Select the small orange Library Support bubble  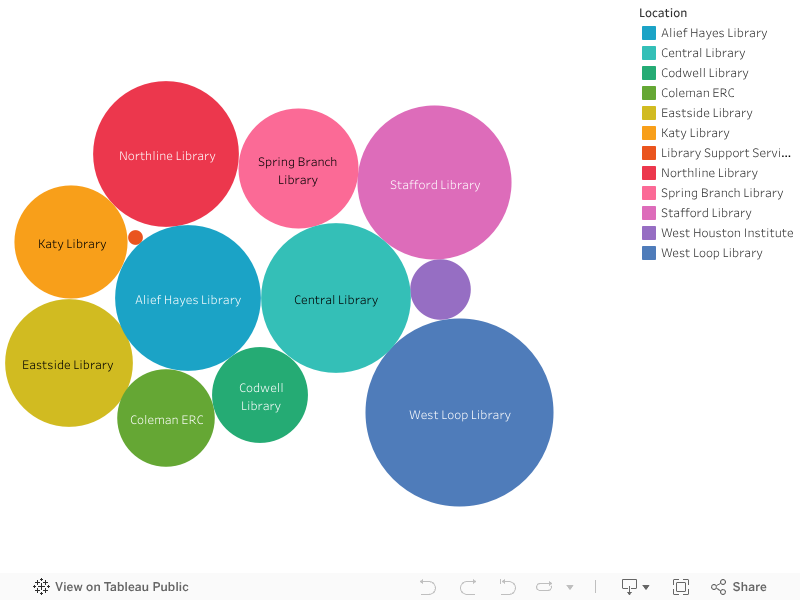pos(135,237)
